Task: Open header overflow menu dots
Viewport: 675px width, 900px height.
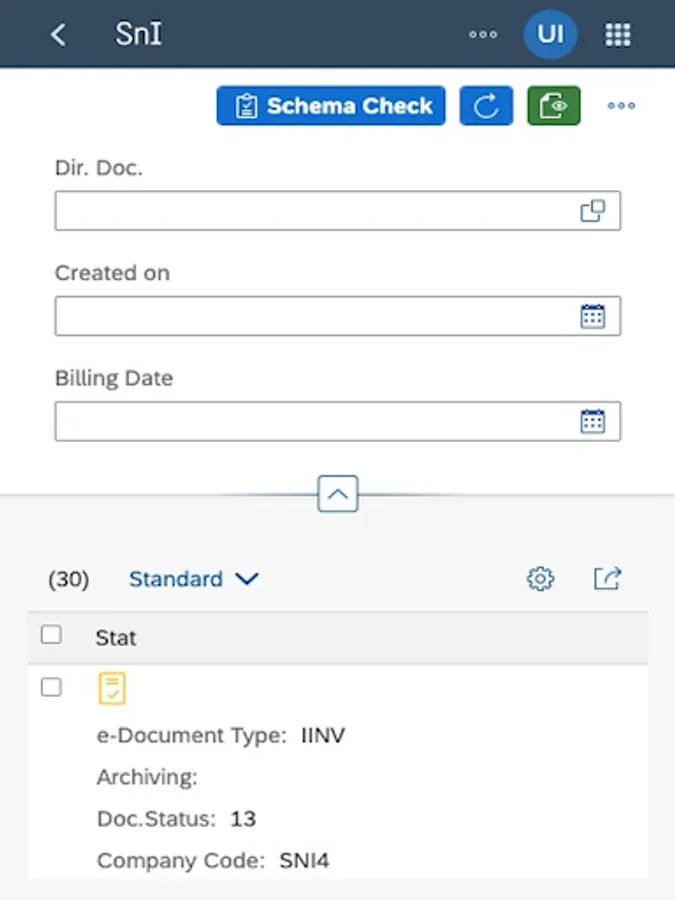Action: pyautogui.click(x=483, y=34)
